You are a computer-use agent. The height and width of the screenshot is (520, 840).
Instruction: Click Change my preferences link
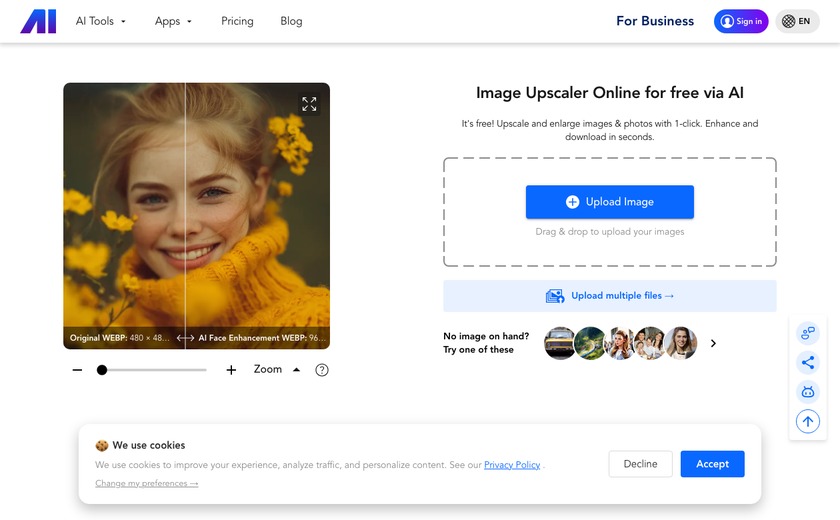pos(147,483)
